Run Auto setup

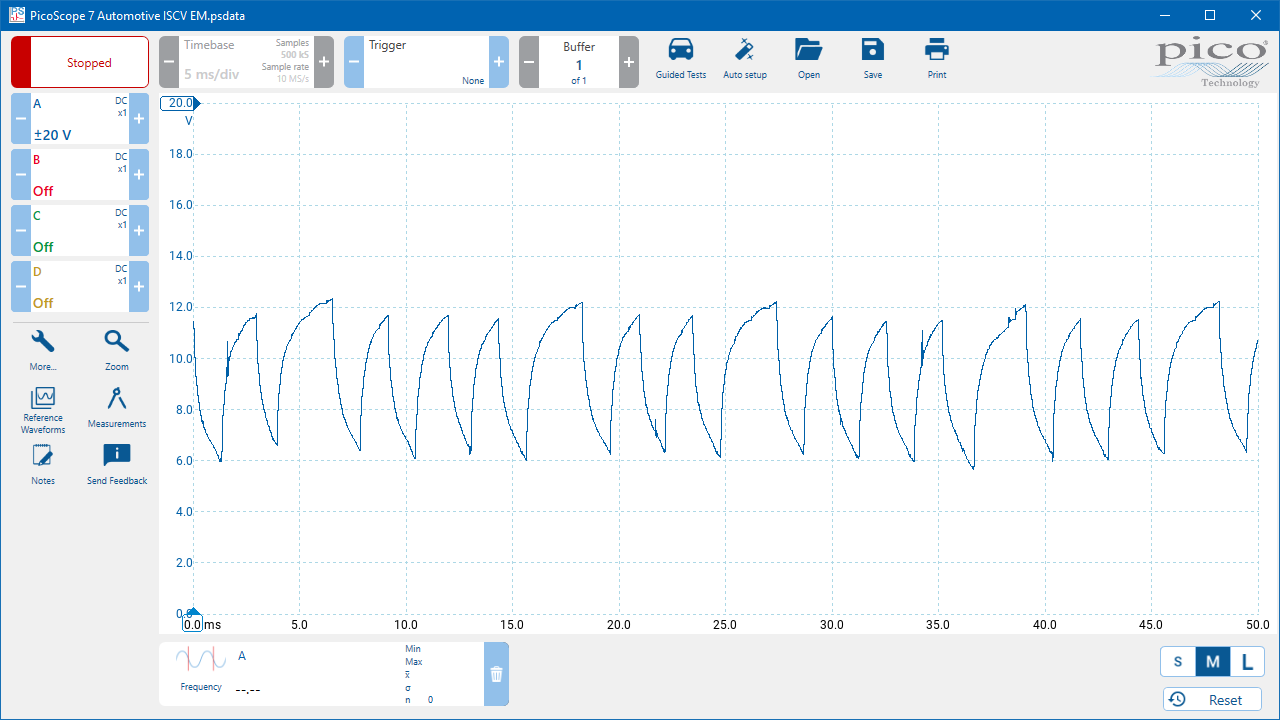744,59
